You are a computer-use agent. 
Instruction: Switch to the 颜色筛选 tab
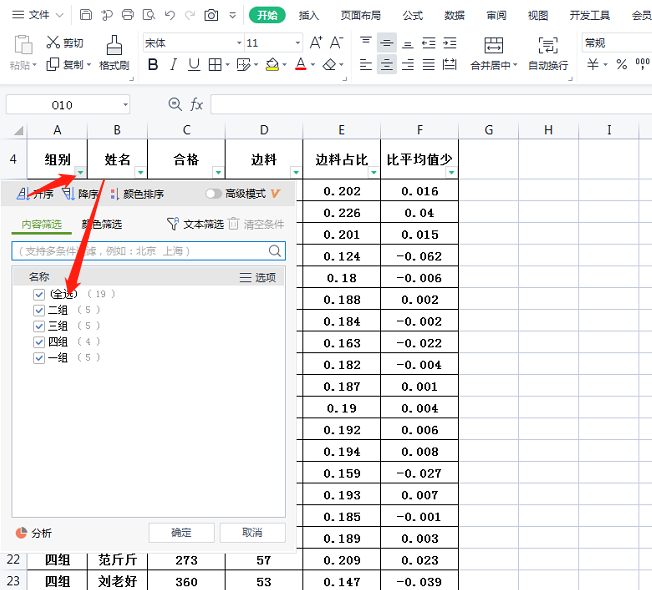pyautogui.click(x=102, y=225)
